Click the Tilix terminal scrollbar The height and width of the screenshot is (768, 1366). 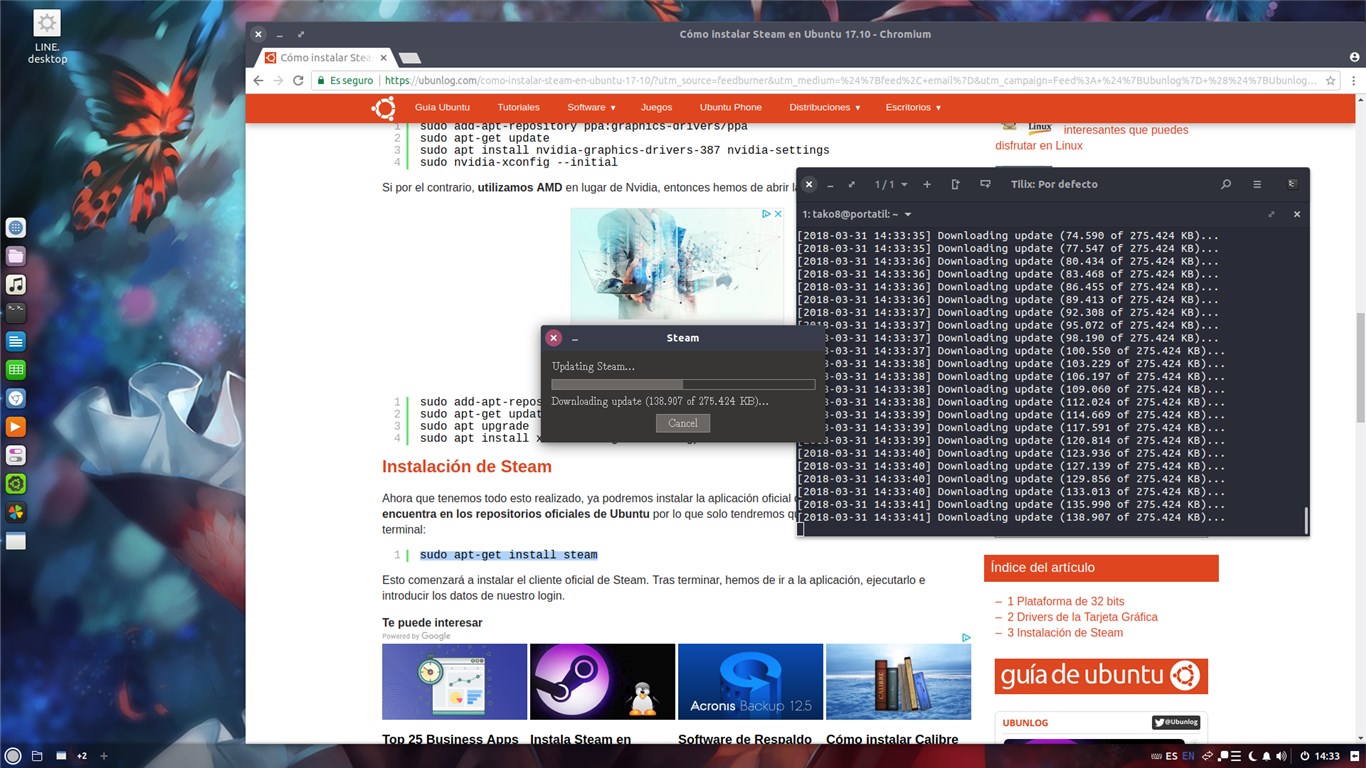(x=1305, y=521)
